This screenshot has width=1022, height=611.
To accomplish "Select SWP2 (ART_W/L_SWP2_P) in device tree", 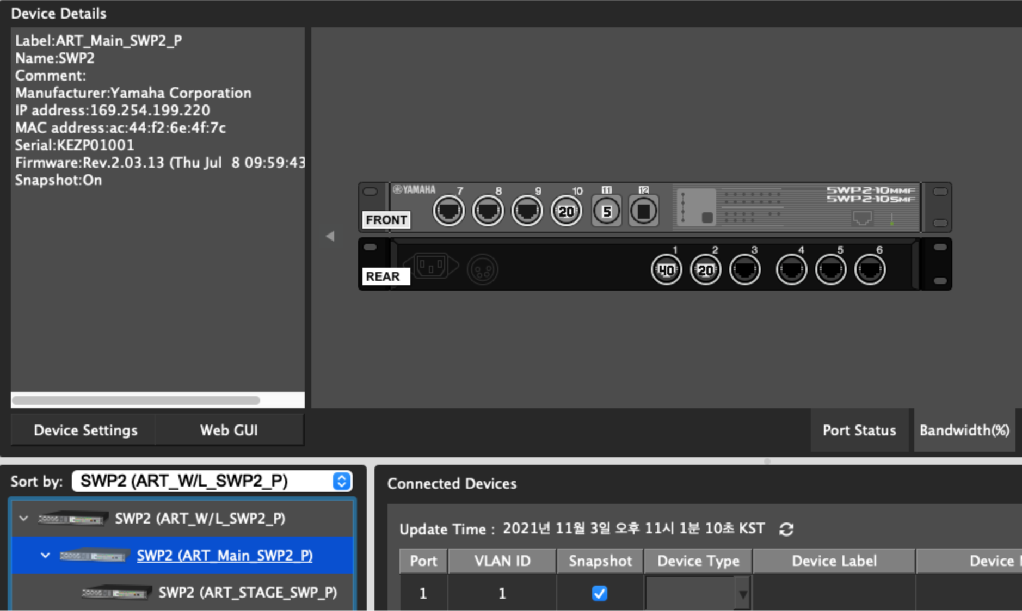I will [x=200, y=519].
